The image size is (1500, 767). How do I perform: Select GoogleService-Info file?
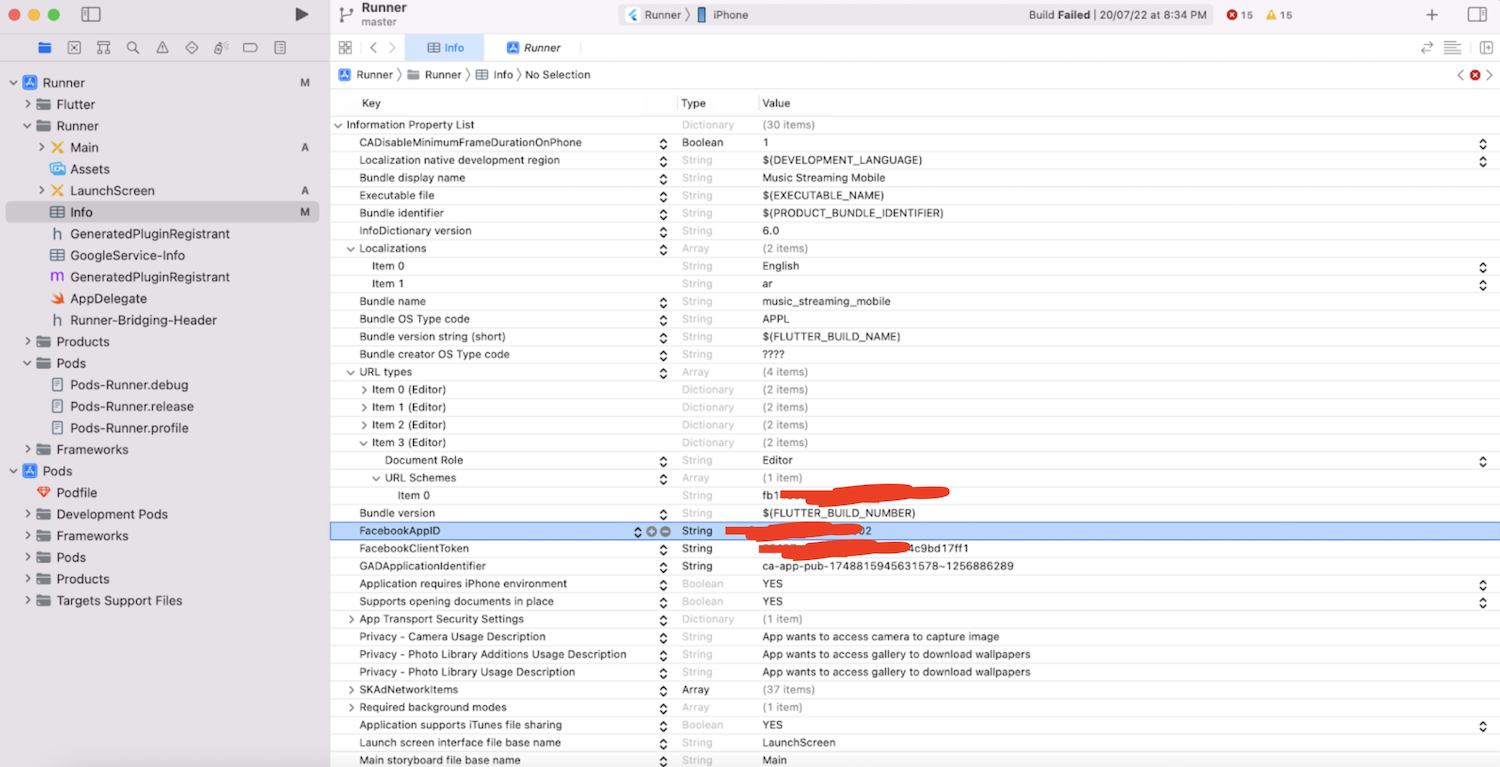click(x=127, y=255)
